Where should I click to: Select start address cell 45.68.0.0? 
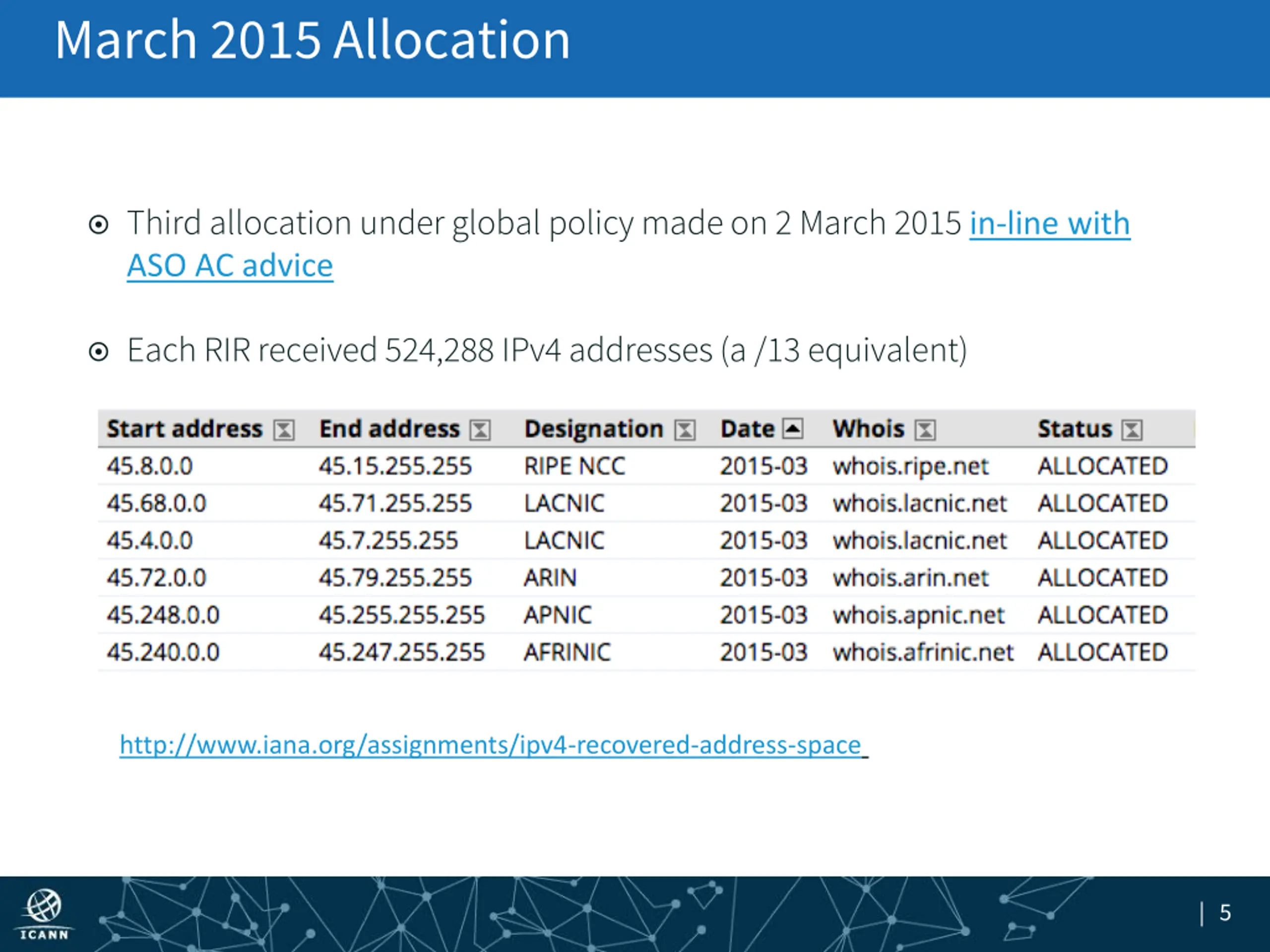[x=156, y=503]
